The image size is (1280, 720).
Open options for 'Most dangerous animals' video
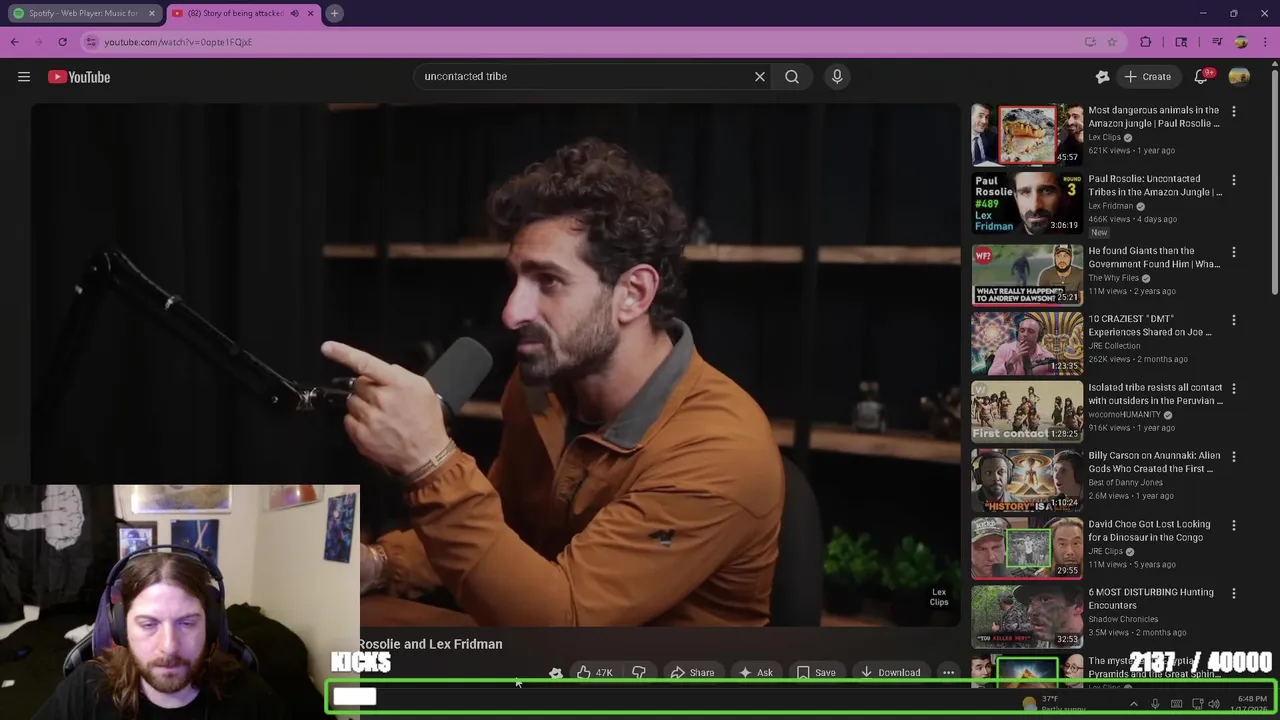[x=1233, y=112]
